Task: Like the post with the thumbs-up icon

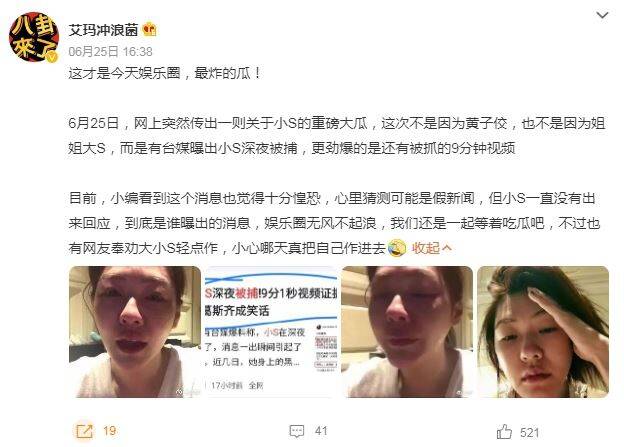Action: pos(504,432)
